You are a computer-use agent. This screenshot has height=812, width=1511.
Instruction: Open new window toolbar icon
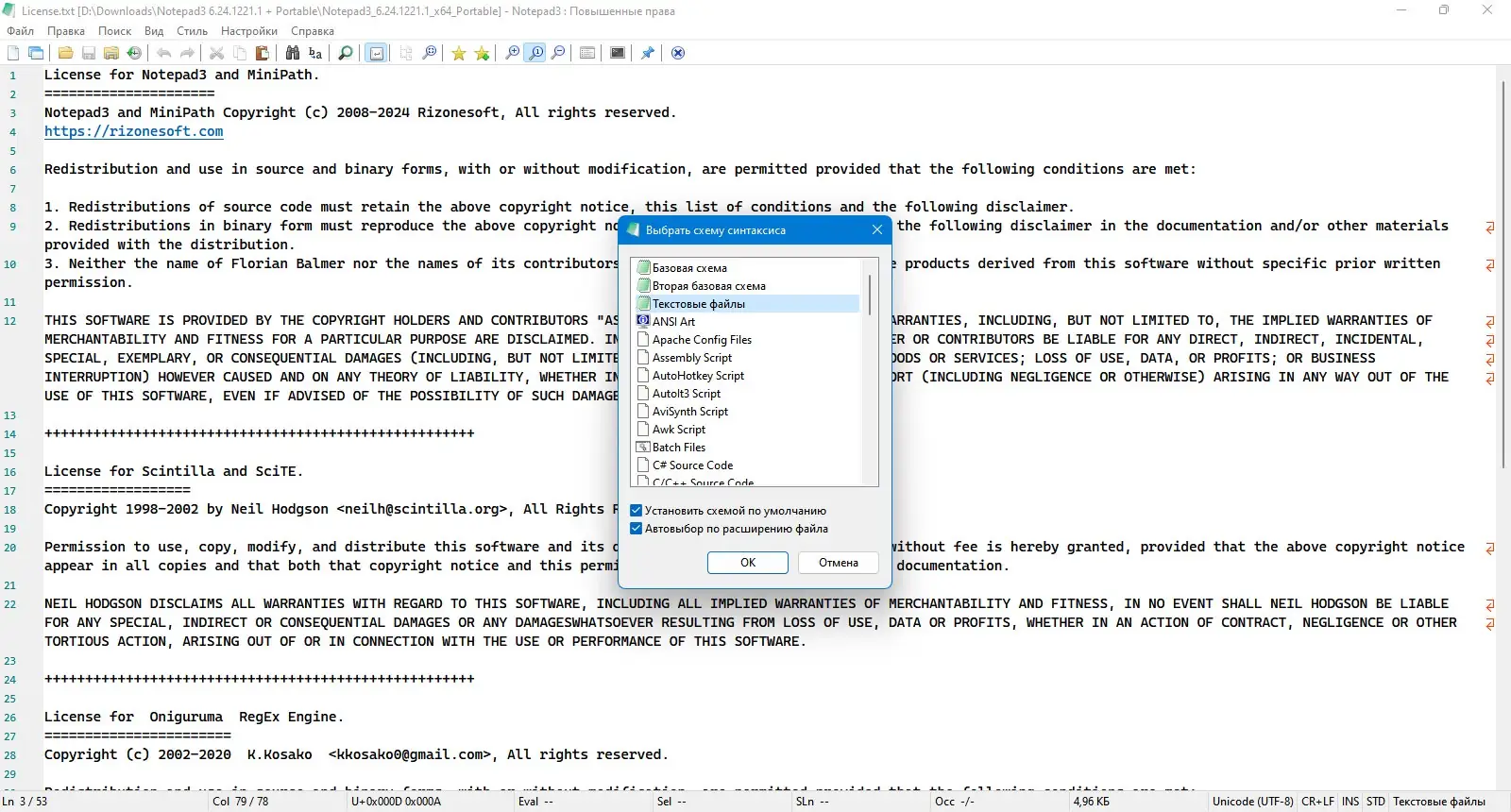click(36, 53)
